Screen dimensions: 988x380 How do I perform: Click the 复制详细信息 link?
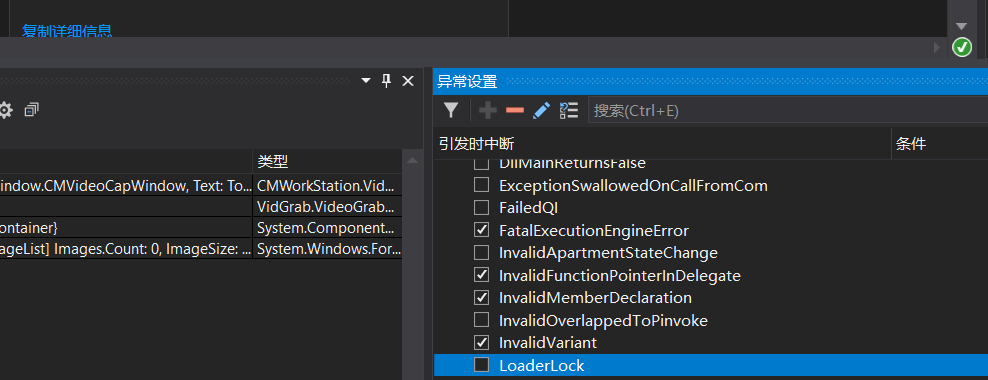[67, 30]
